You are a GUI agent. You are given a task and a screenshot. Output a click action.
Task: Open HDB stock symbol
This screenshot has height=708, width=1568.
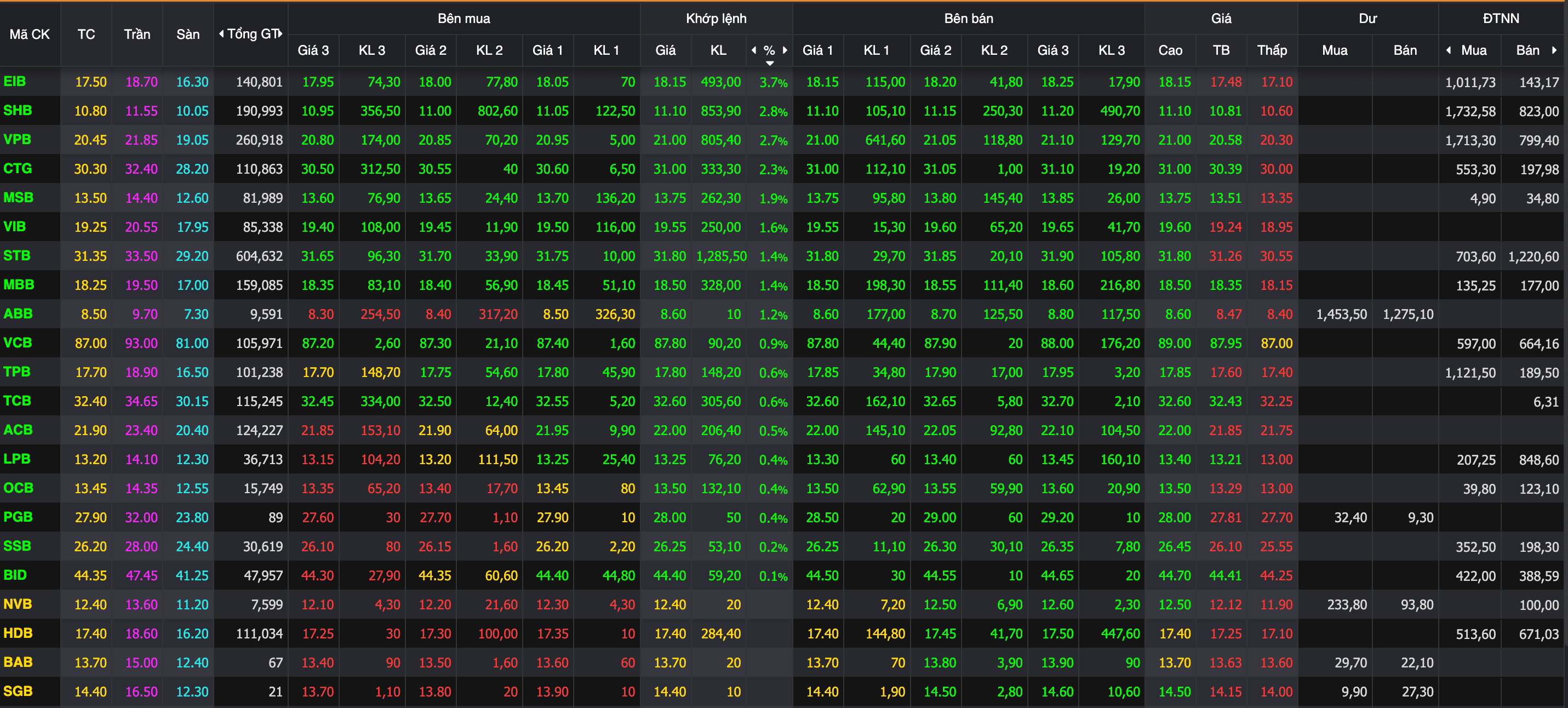[18, 633]
